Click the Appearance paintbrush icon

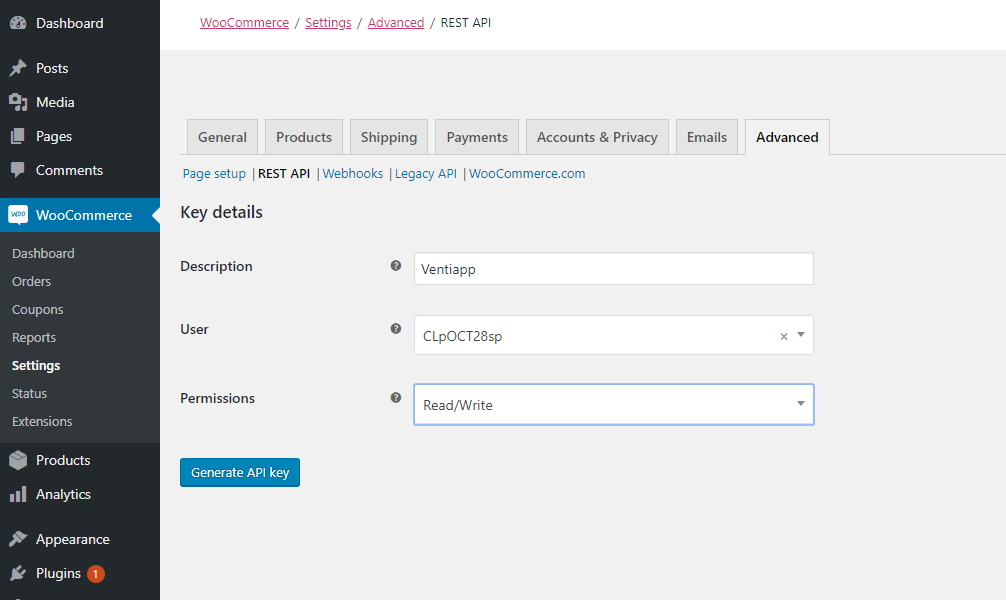[18, 539]
